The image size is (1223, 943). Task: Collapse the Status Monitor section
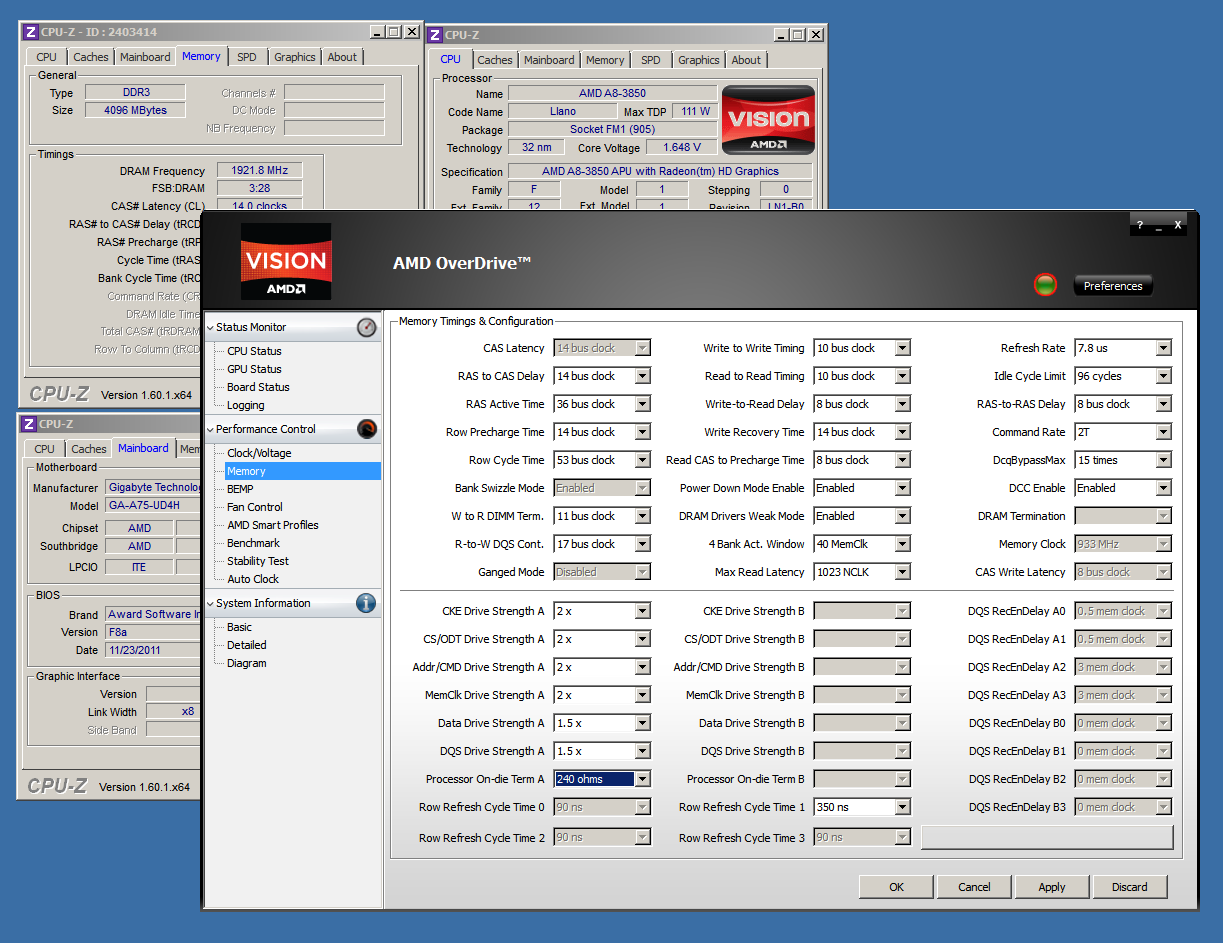210,327
